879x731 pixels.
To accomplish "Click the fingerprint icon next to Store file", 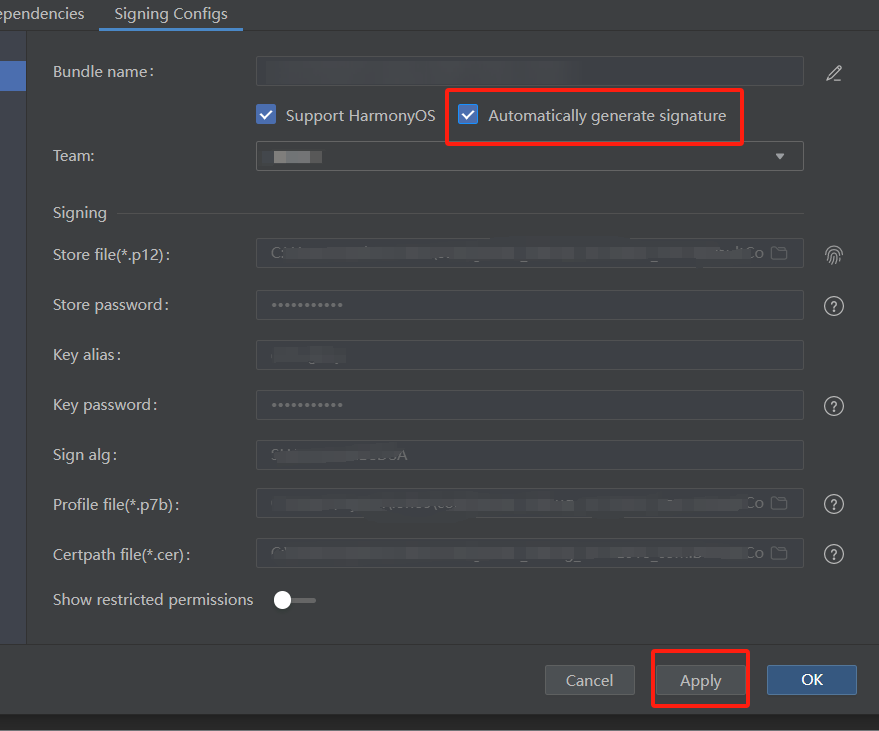I will point(834,255).
